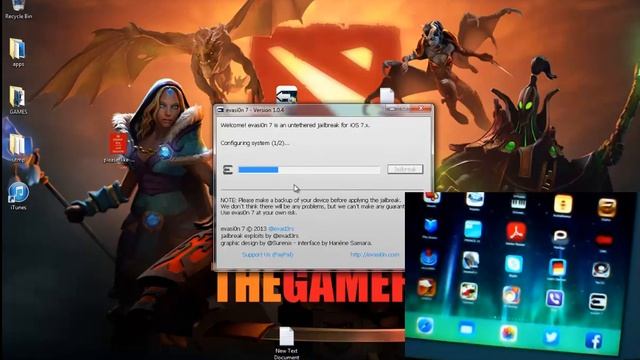Select the evasi0n desktop icon above the evasi0n window
This screenshot has height=360, width=640.
coord(286,95)
